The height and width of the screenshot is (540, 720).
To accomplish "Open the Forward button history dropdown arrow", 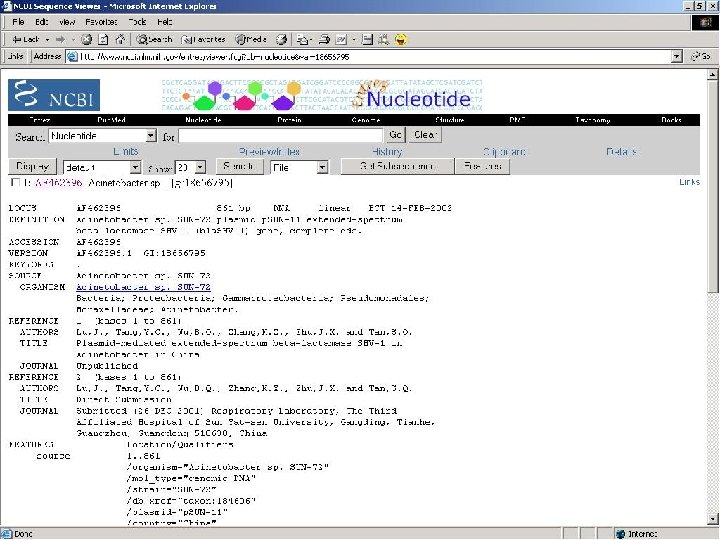I will tap(73, 40).
